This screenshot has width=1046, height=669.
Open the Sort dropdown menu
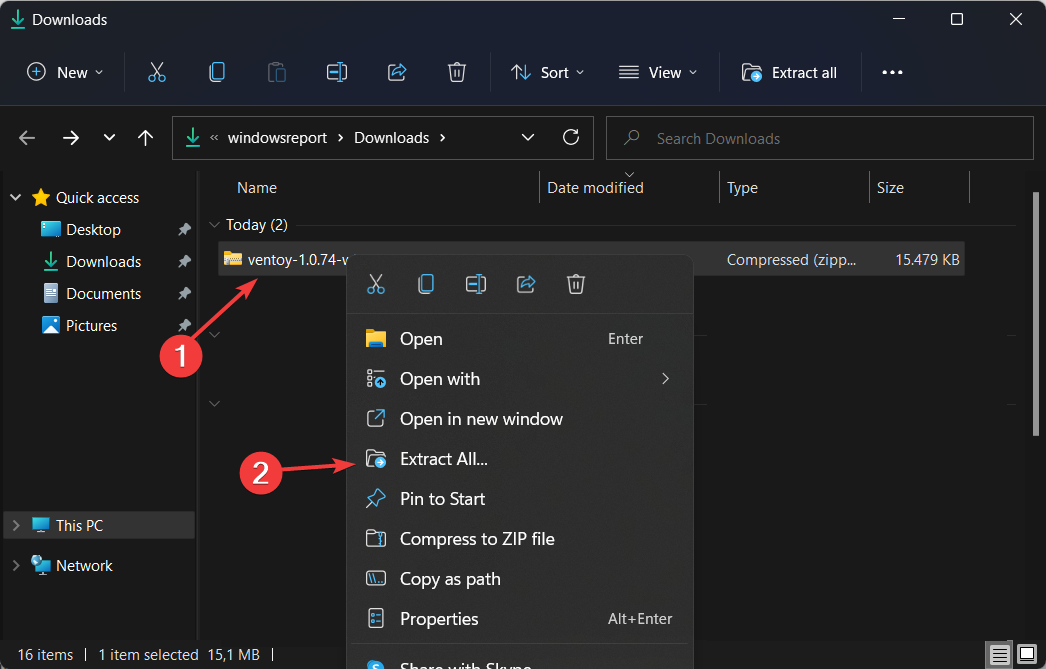(x=547, y=72)
